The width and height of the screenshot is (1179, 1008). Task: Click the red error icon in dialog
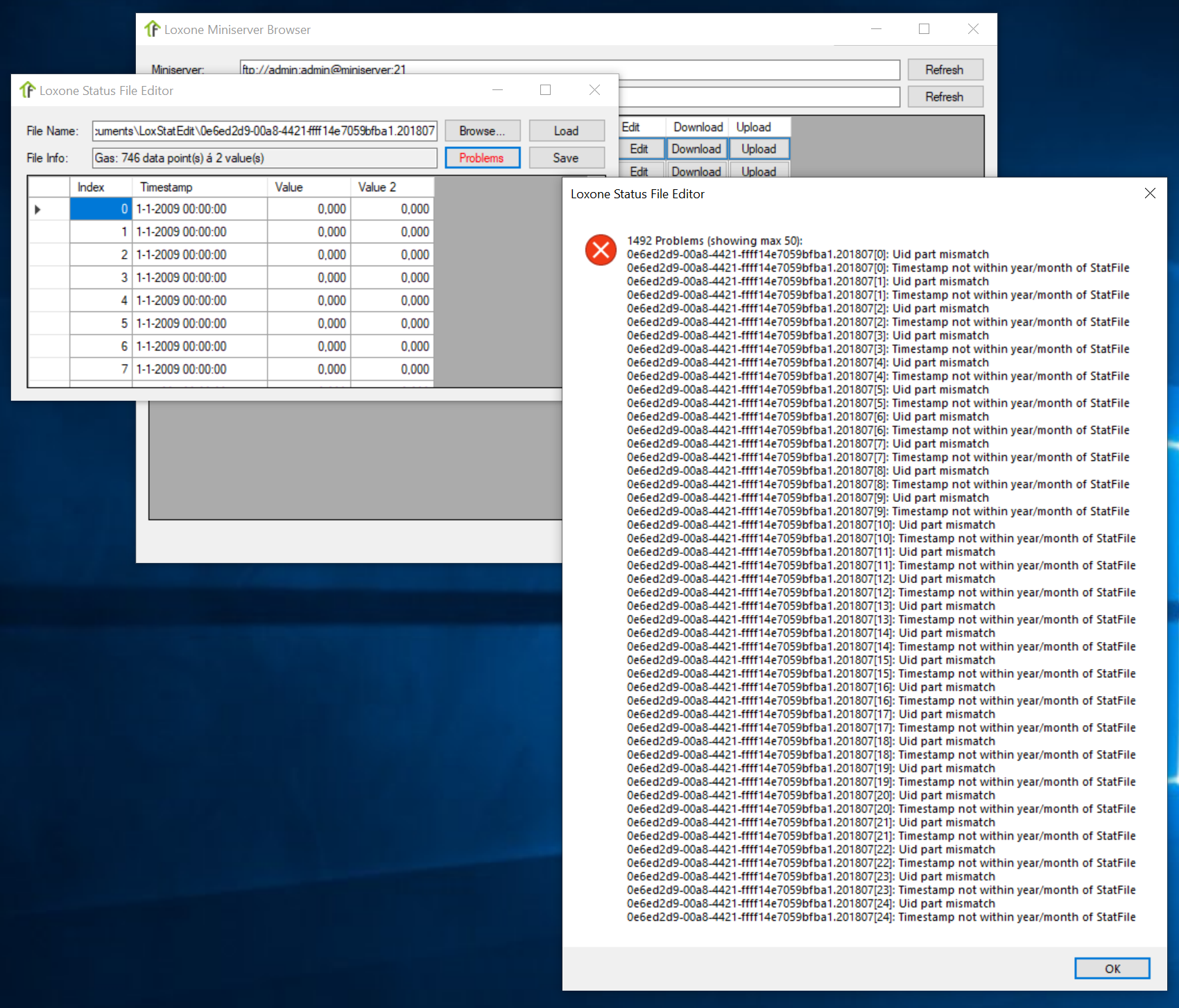pos(601,250)
